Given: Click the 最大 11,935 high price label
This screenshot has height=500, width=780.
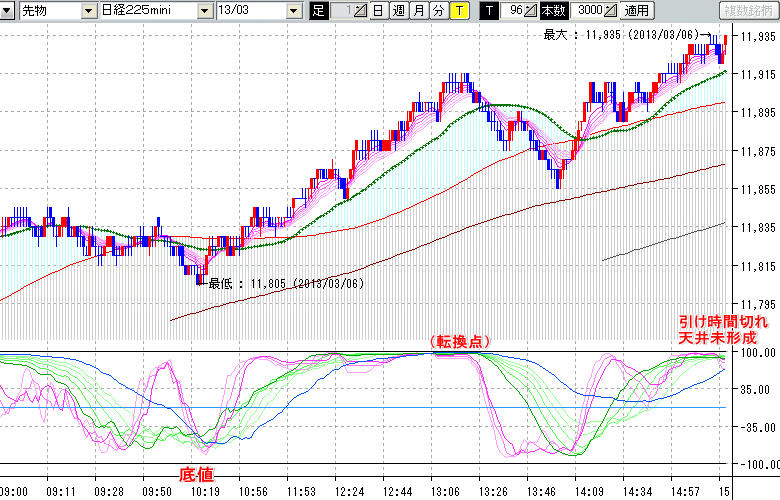Looking at the screenshot, I should 622,35.
